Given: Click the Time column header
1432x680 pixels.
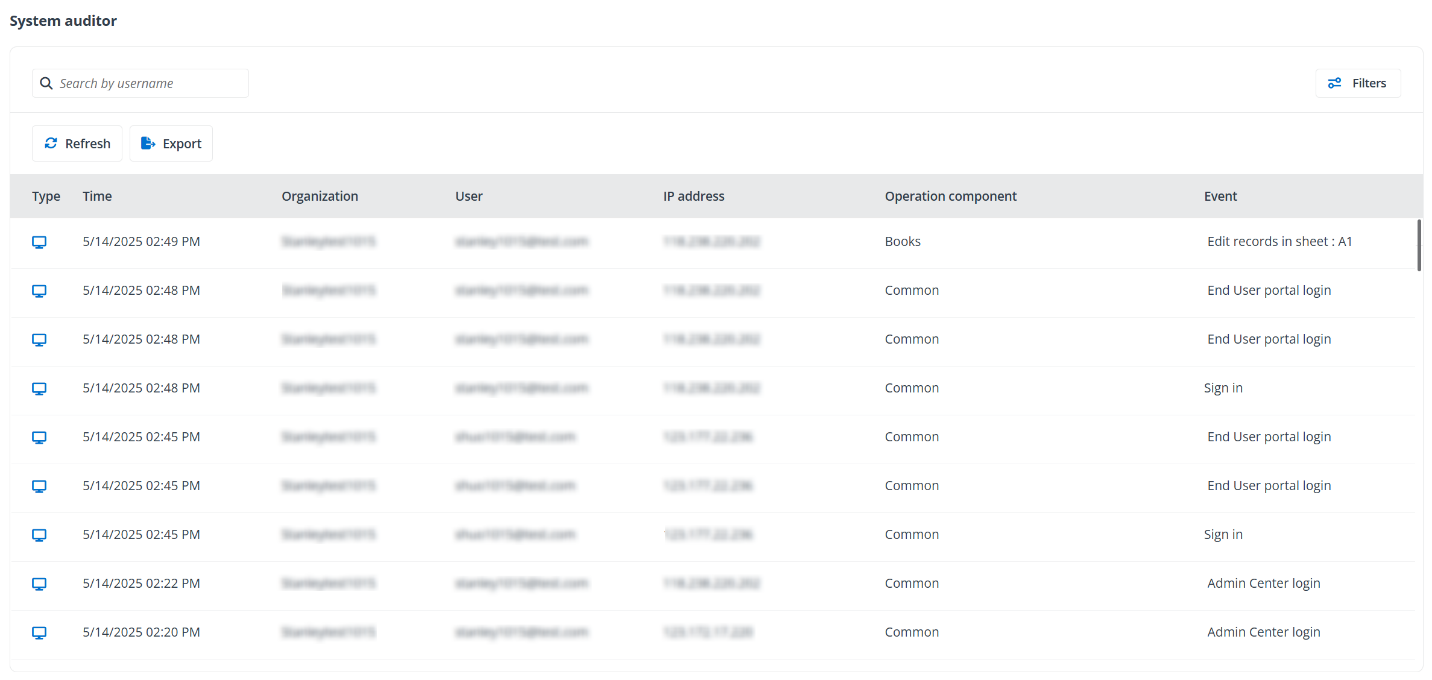Looking at the screenshot, I should point(97,197).
